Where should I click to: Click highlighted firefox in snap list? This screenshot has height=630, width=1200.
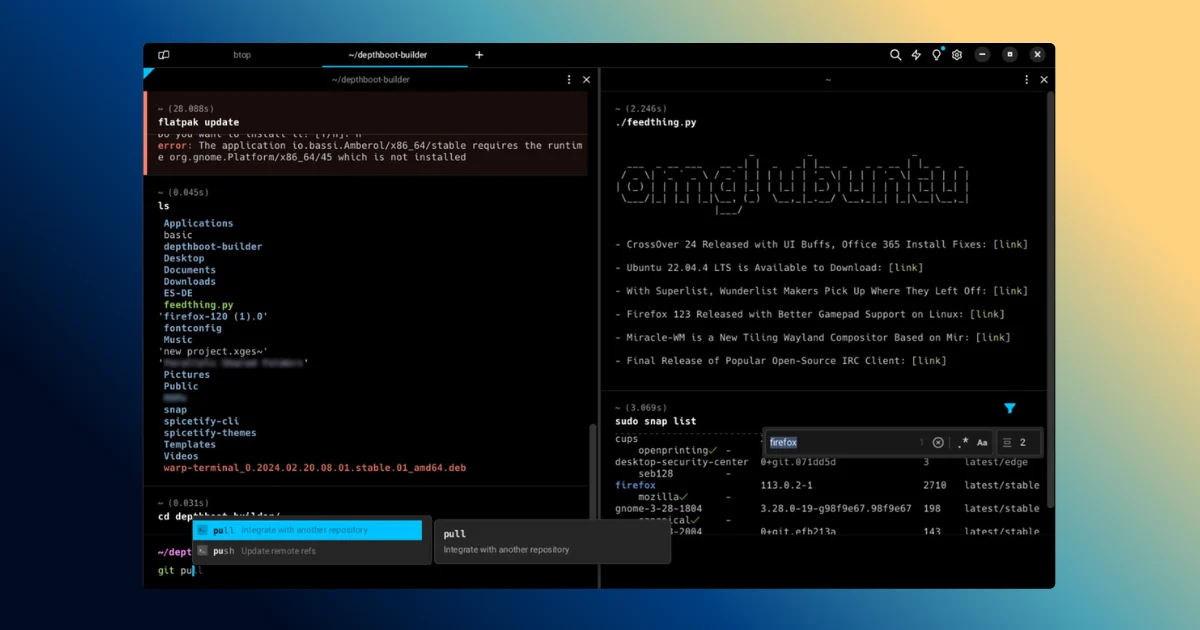[x=635, y=485]
